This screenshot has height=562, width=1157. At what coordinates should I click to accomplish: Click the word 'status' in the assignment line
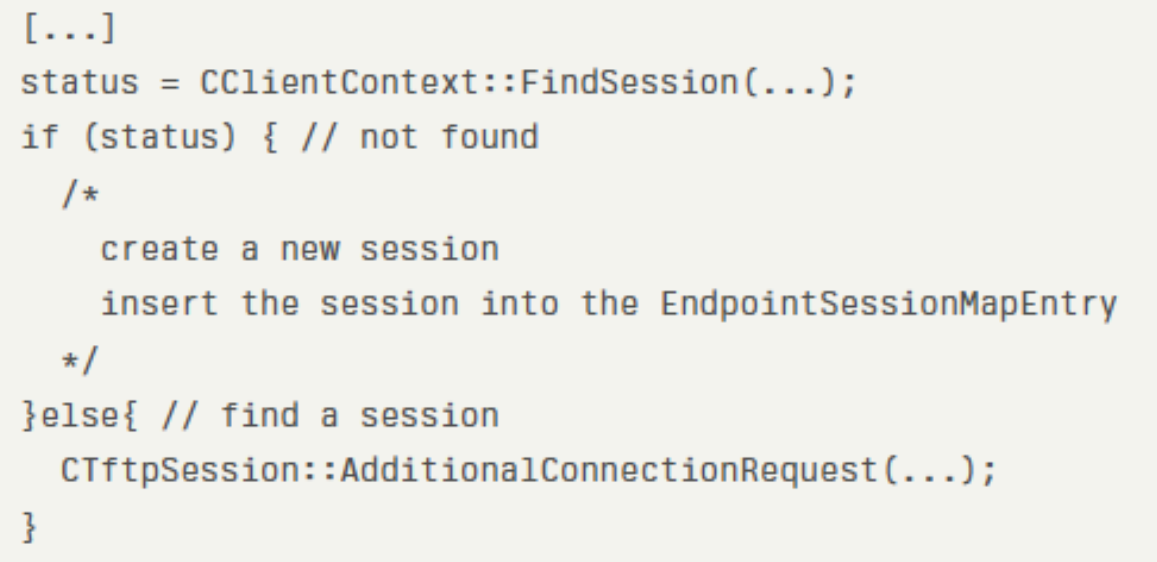tap(80, 83)
